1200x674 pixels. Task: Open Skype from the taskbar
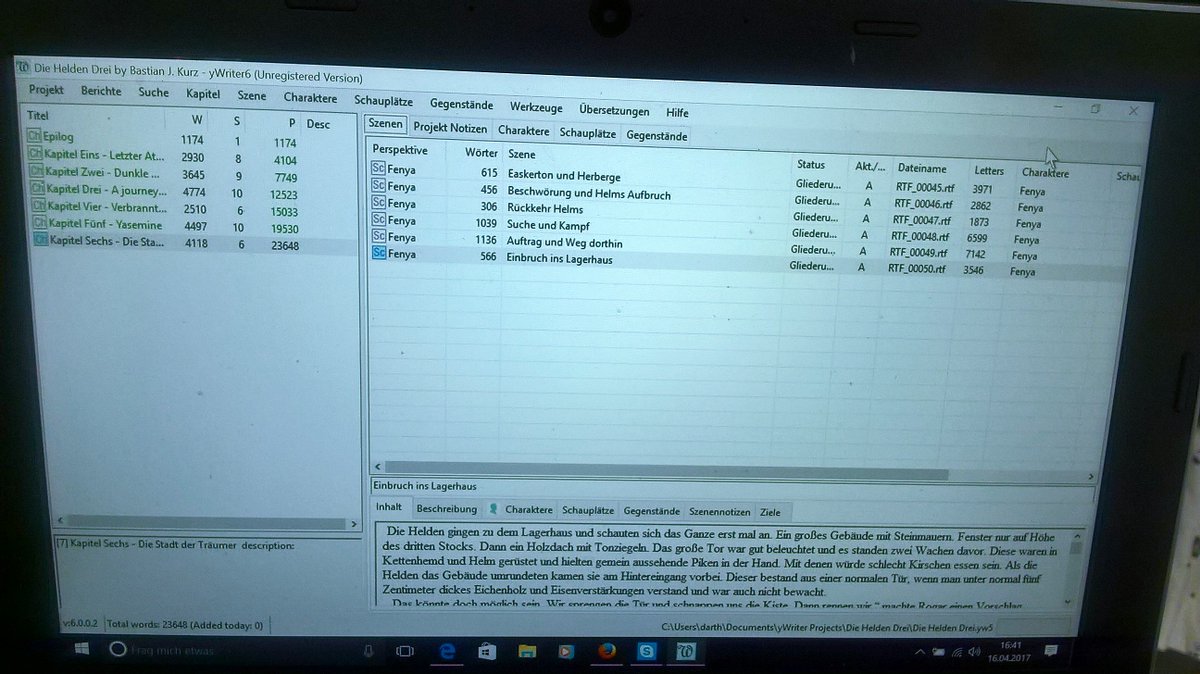click(x=646, y=652)
